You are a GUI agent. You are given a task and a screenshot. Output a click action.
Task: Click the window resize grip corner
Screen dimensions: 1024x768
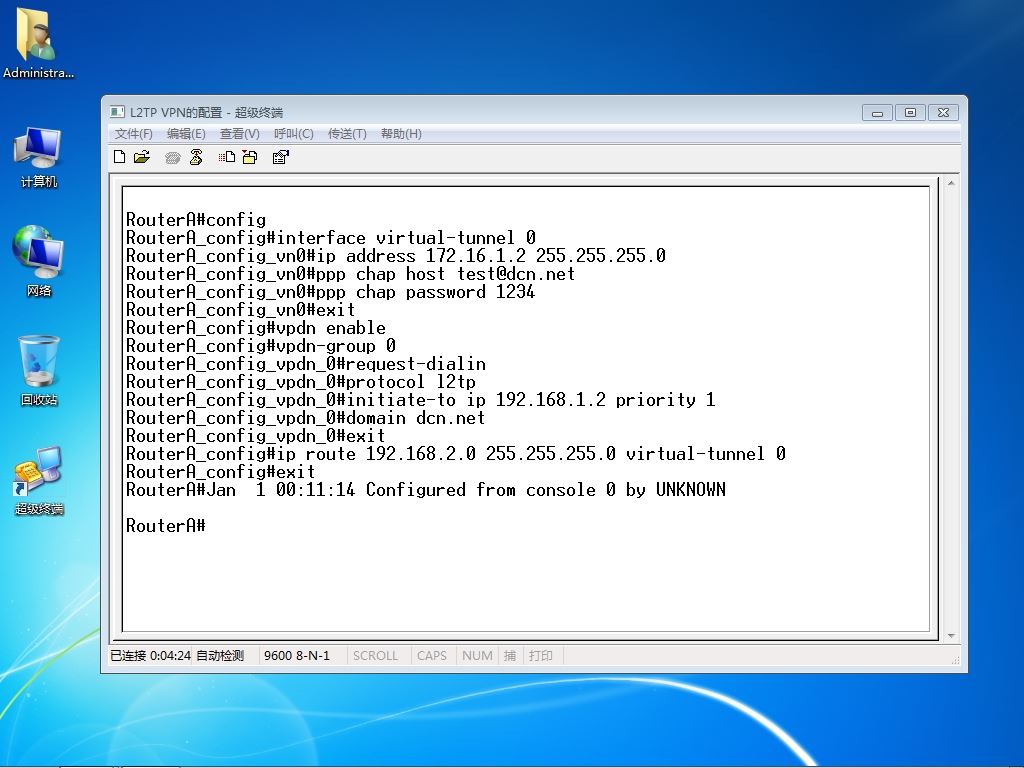tap(955, 660)
